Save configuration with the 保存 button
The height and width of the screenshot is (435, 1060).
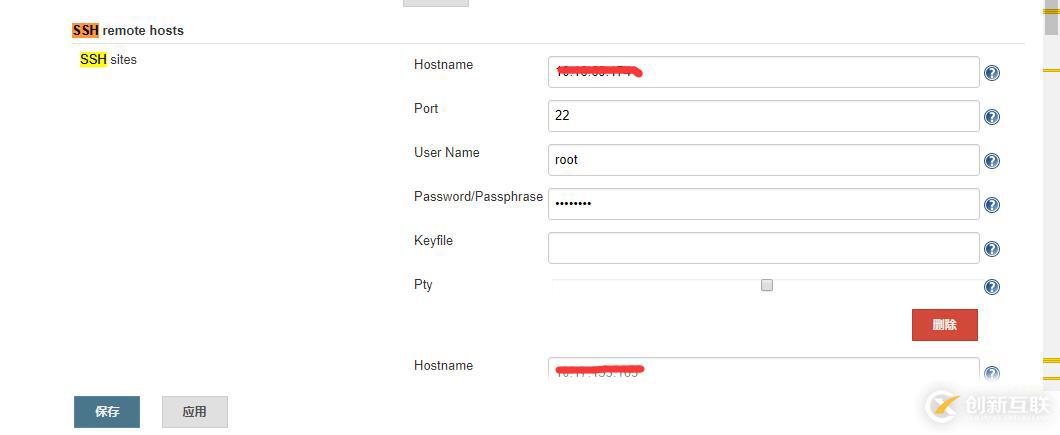pyautogui.click(x=107, y=412)
